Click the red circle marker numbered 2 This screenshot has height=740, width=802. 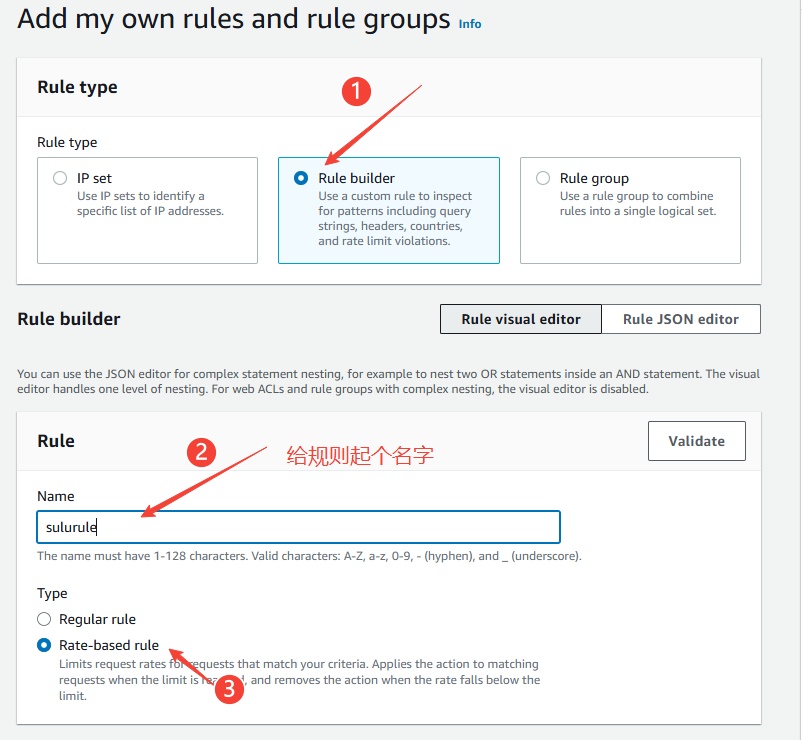(202, 452)
